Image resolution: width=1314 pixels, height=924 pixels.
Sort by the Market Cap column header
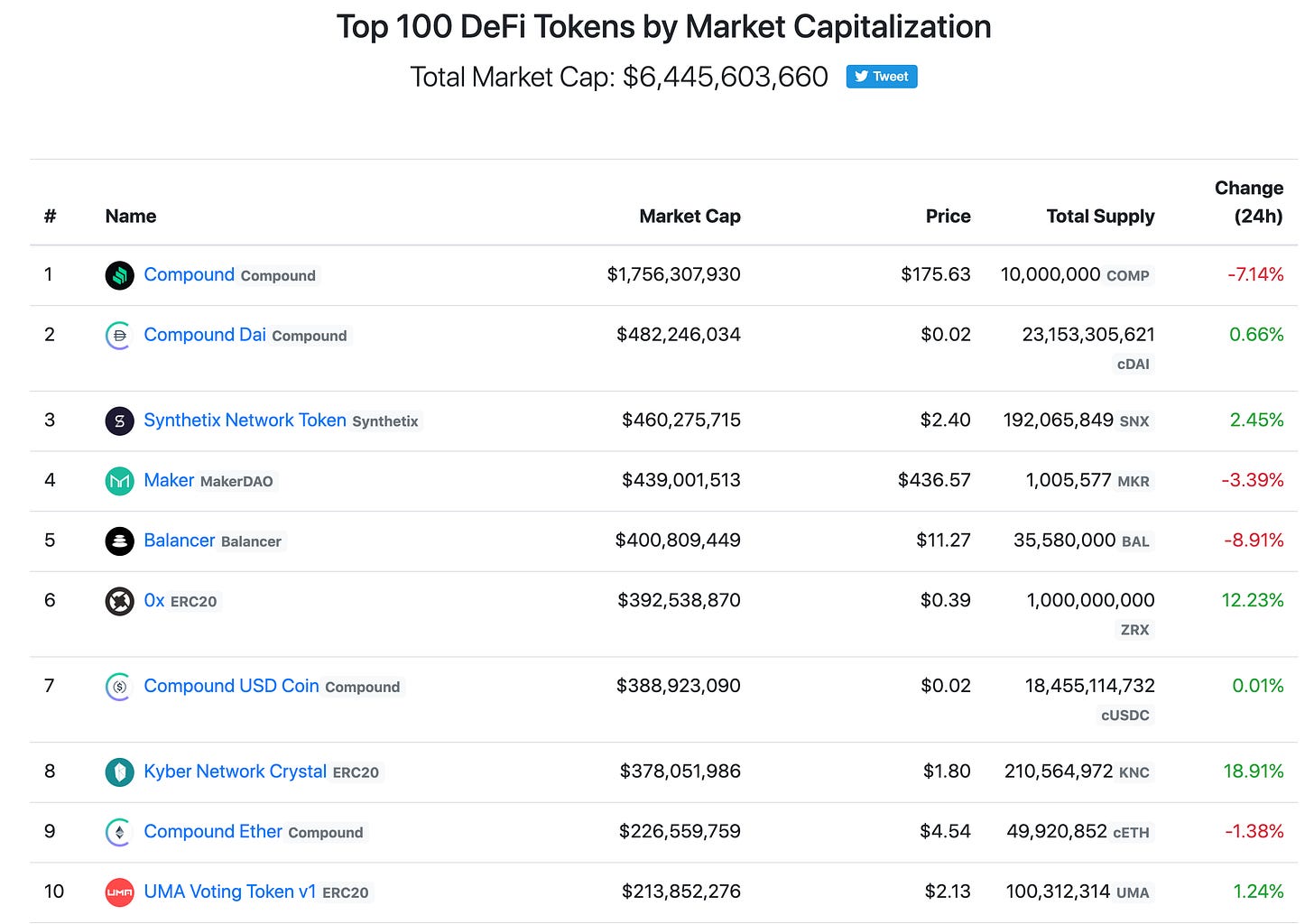[689, 217]
